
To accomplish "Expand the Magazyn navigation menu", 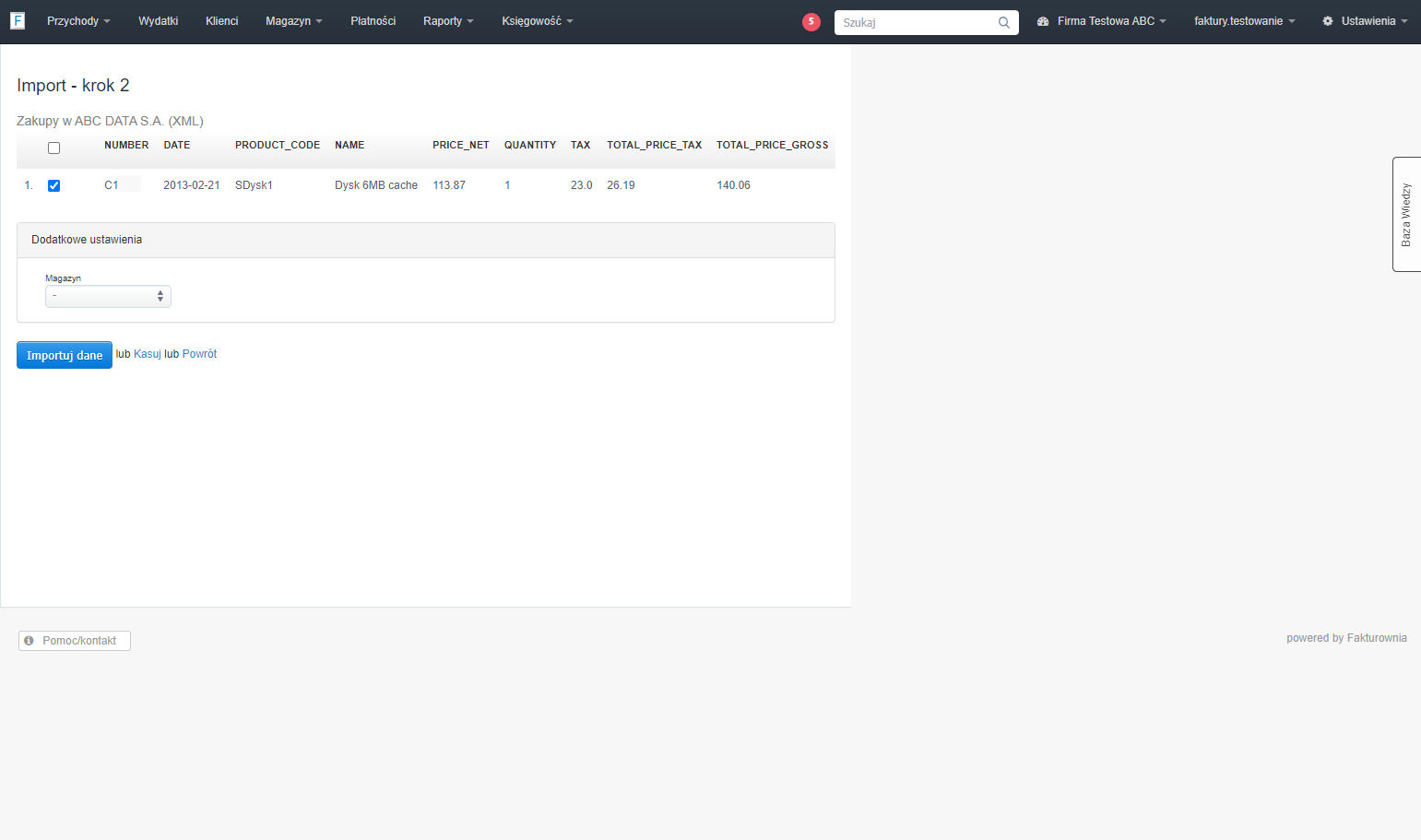I will click(x=294, y=21).
